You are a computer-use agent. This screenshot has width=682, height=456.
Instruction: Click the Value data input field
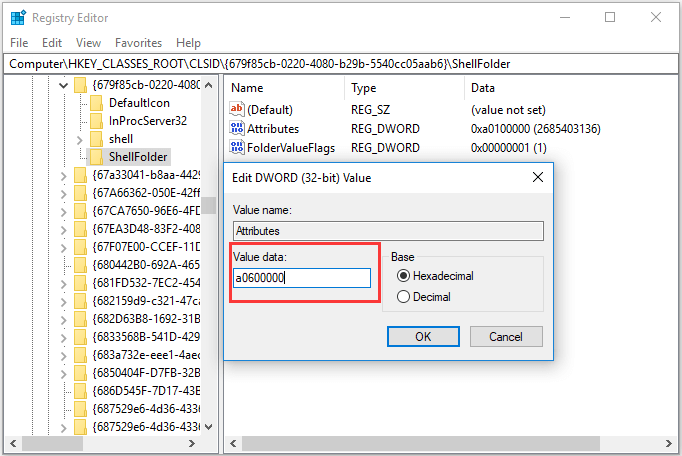point(302,278)
